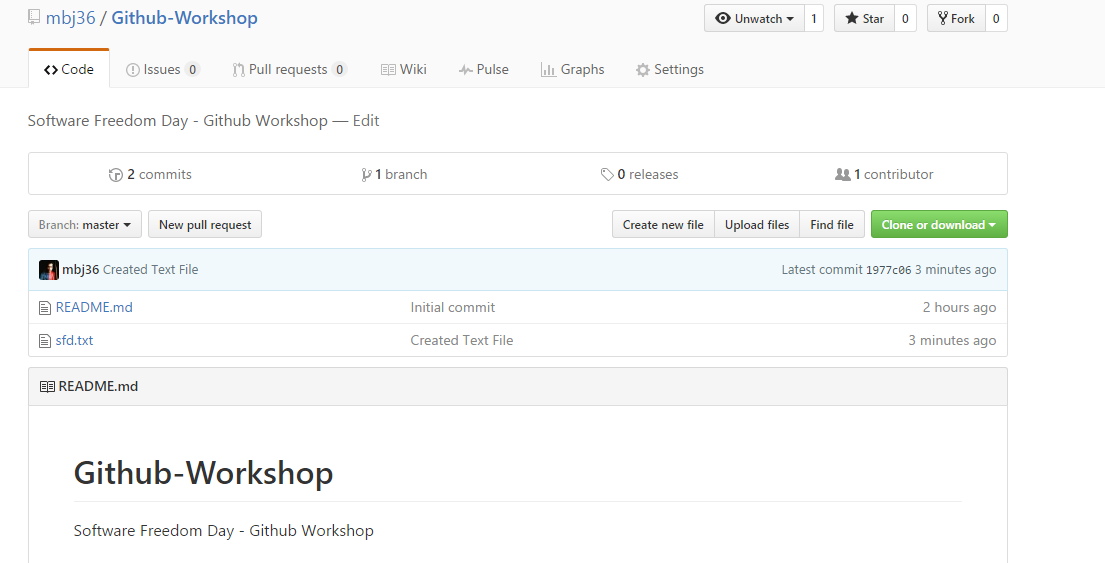Open the latest commit hash 1977c06
This screenshot has width=1105, height=563.
tap(888, 270)
